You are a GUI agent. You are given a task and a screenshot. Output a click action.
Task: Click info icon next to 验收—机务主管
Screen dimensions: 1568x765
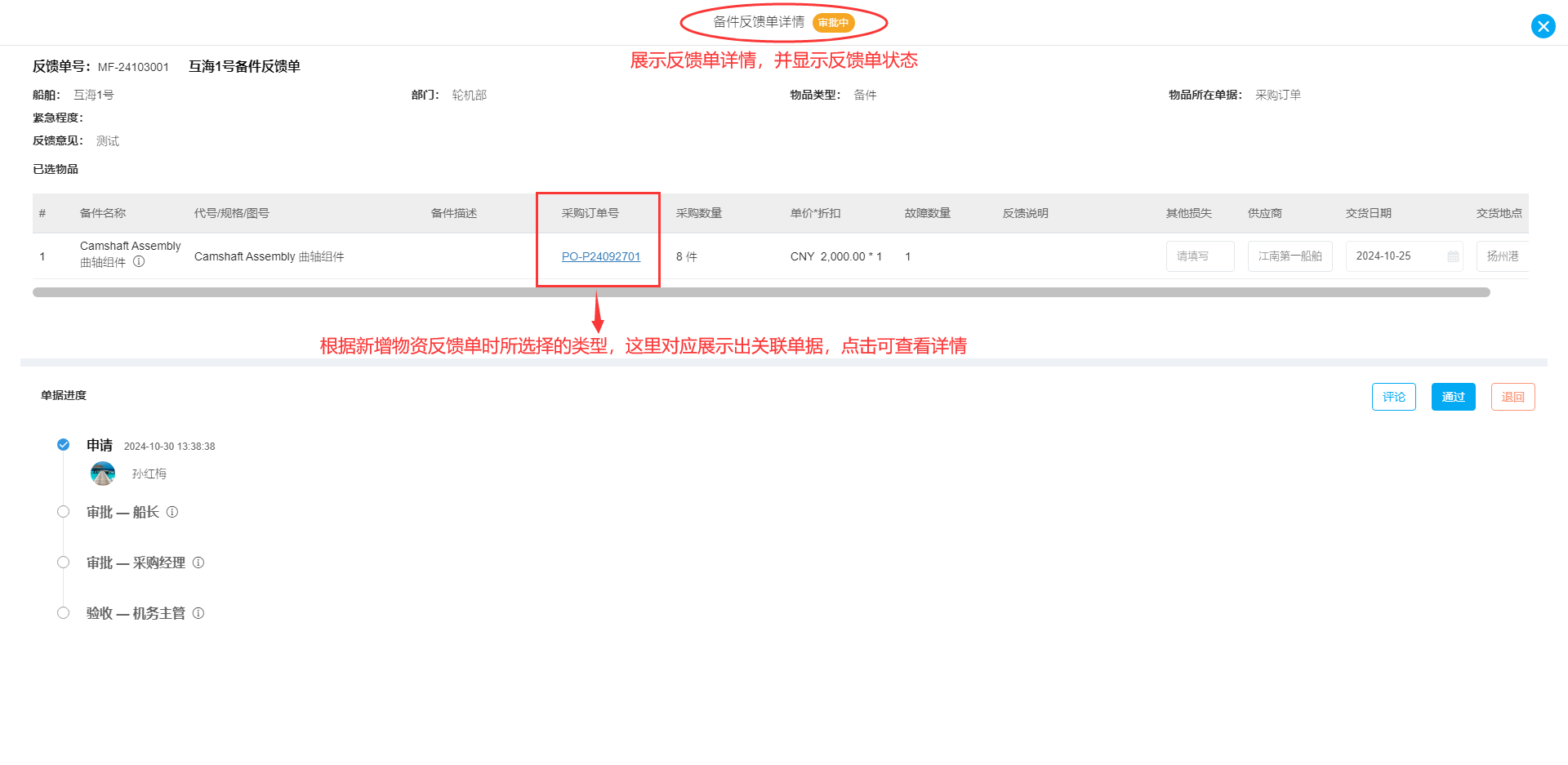198,613
